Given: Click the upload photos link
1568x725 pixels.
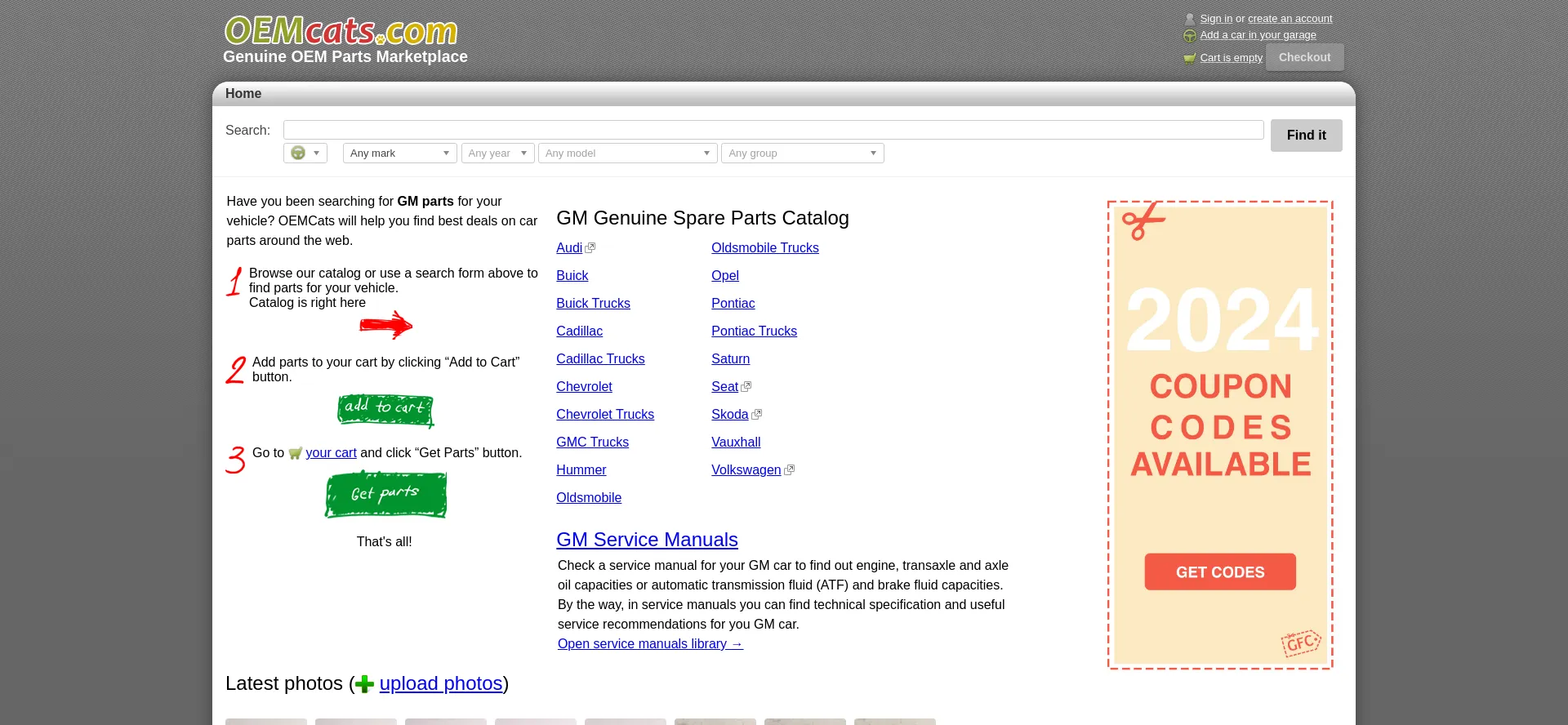Looking at the screenshot, I should click(x=441, y=683).
